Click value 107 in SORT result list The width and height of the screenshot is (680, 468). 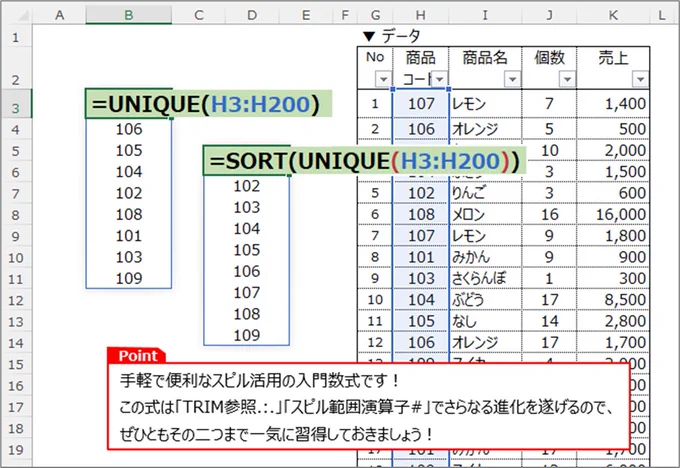click(x=246, y=293)
